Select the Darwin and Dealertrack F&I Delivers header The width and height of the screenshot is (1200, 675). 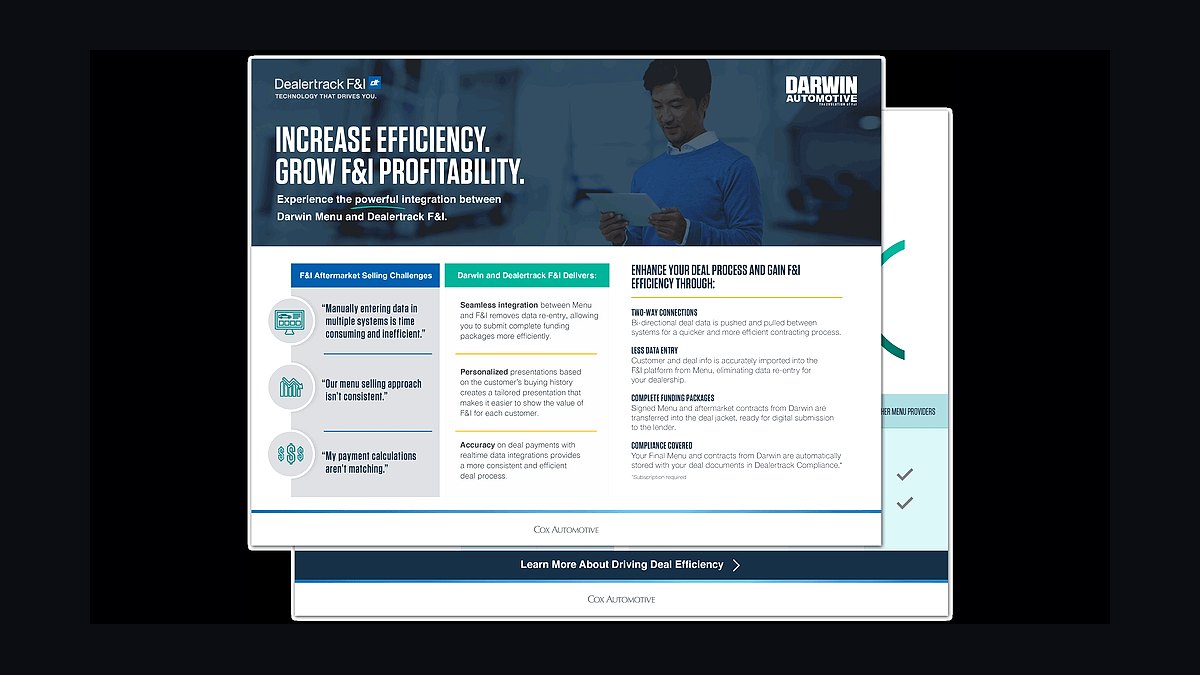tap(526, 275)
